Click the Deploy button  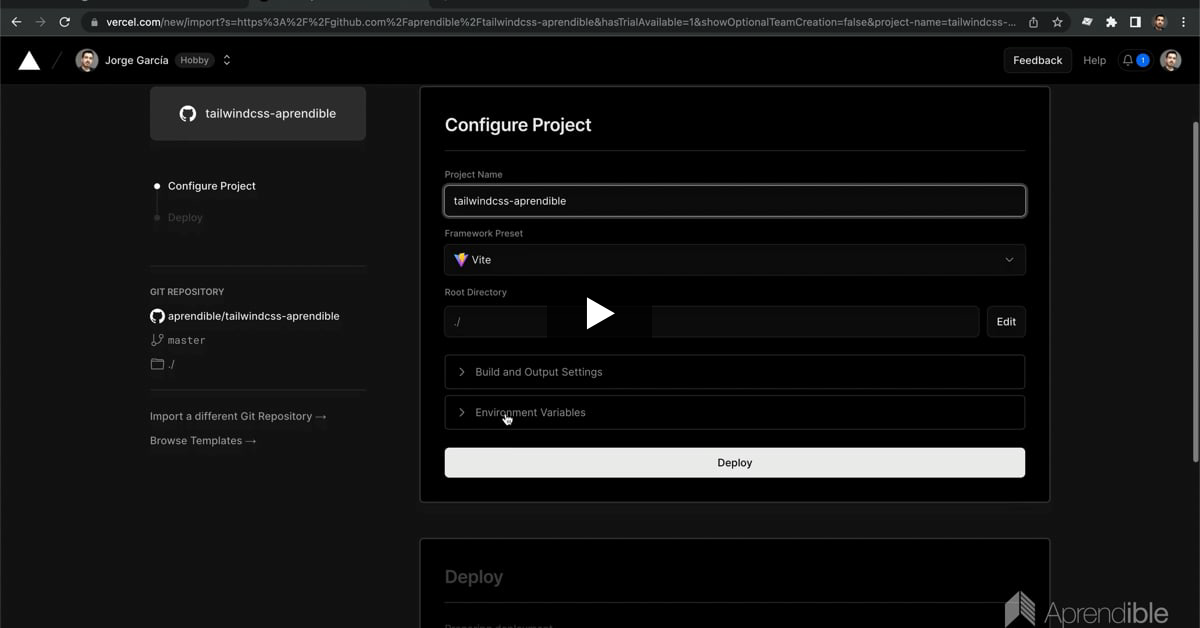pos(735,463)
